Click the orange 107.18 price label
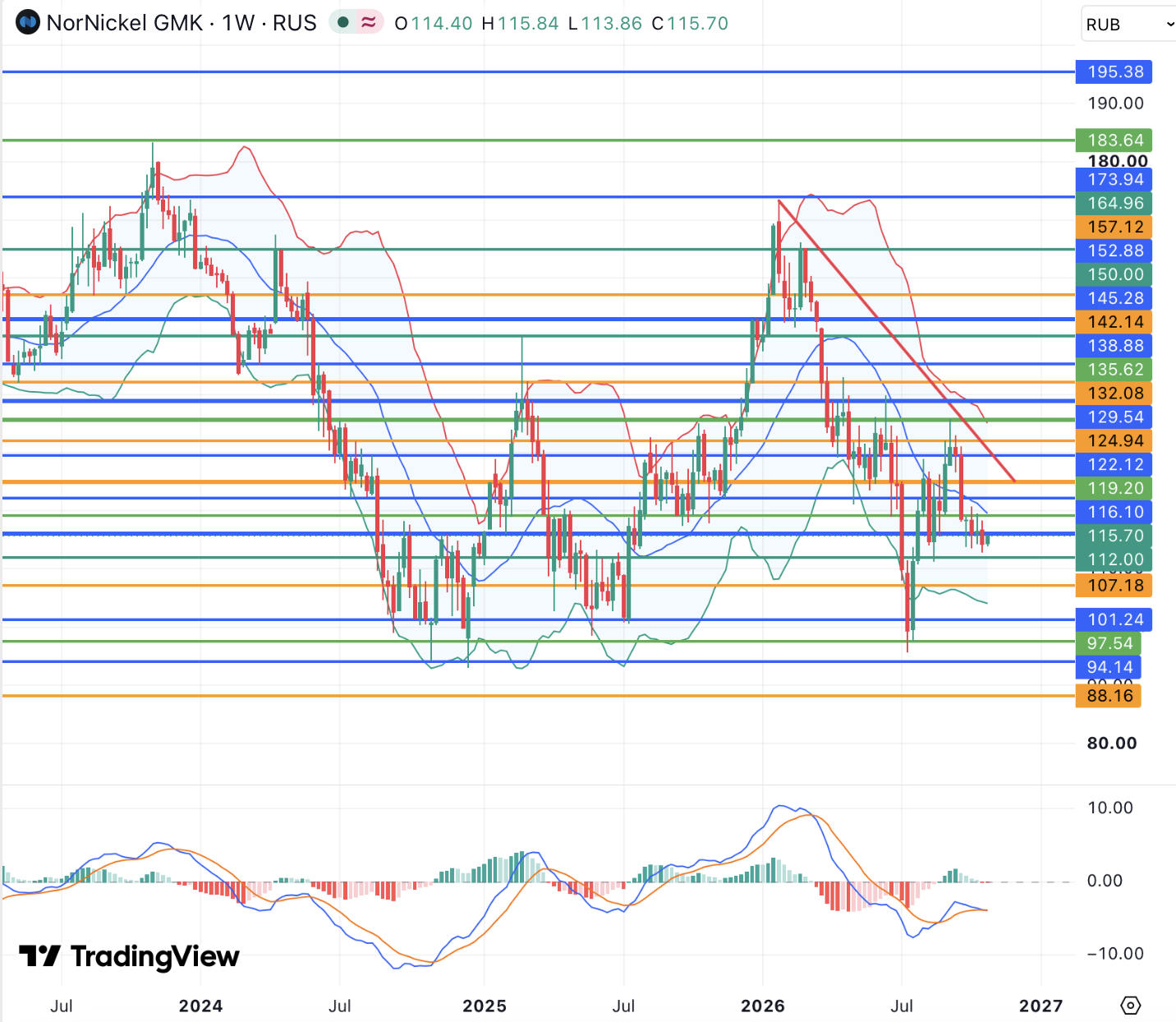1176x1022 pixels. (1114, 585)
